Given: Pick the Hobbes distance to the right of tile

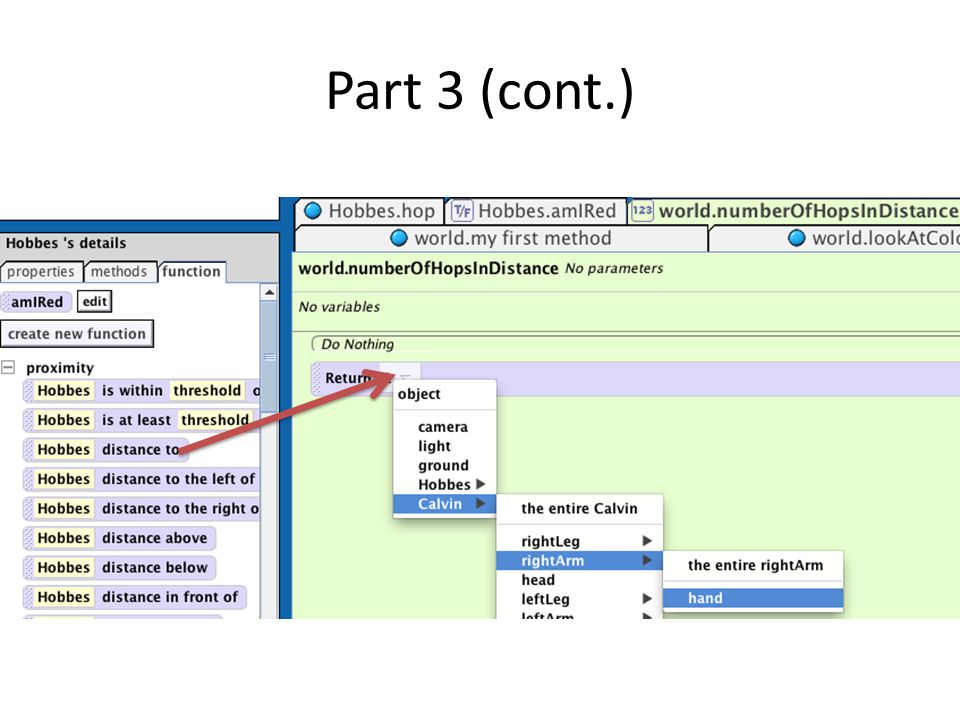Looking at the screenshot, I should point(142,508).
